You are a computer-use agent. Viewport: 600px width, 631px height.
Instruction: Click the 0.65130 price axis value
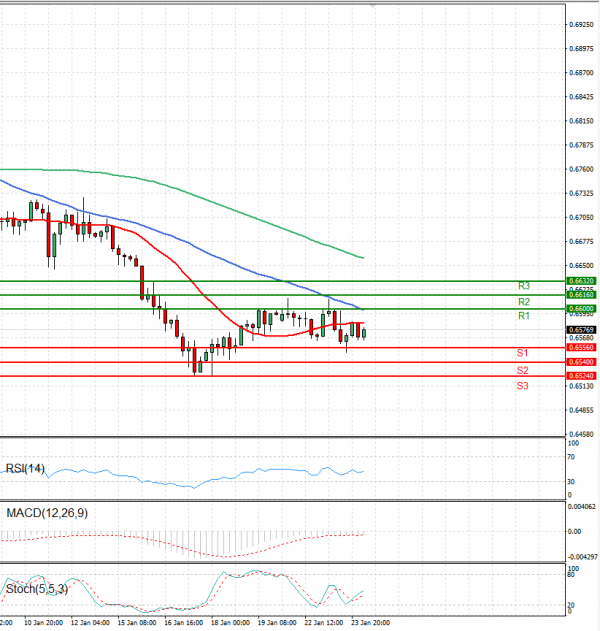[581, 386]
